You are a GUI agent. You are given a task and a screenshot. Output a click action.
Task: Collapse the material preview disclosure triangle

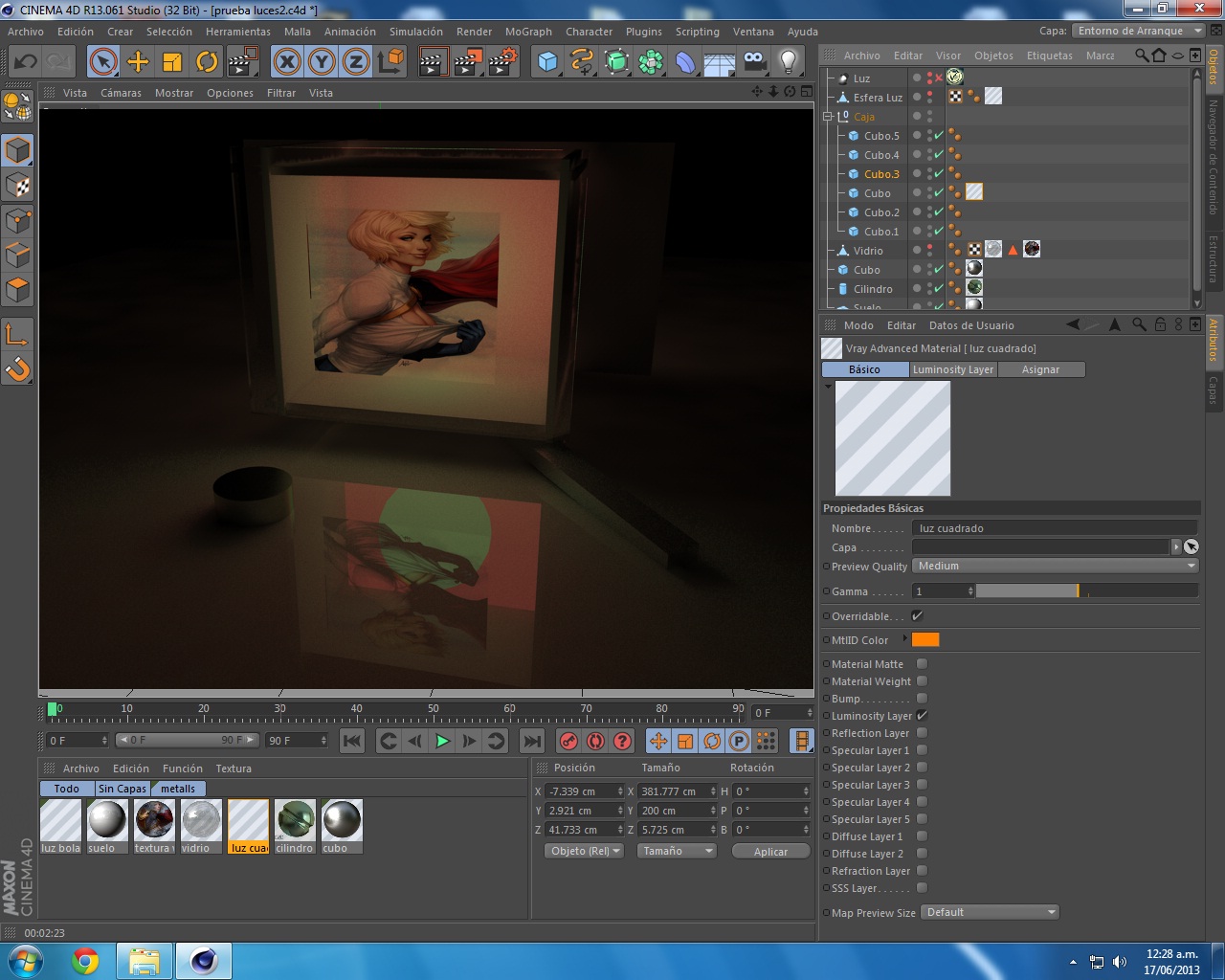[828, 387]
